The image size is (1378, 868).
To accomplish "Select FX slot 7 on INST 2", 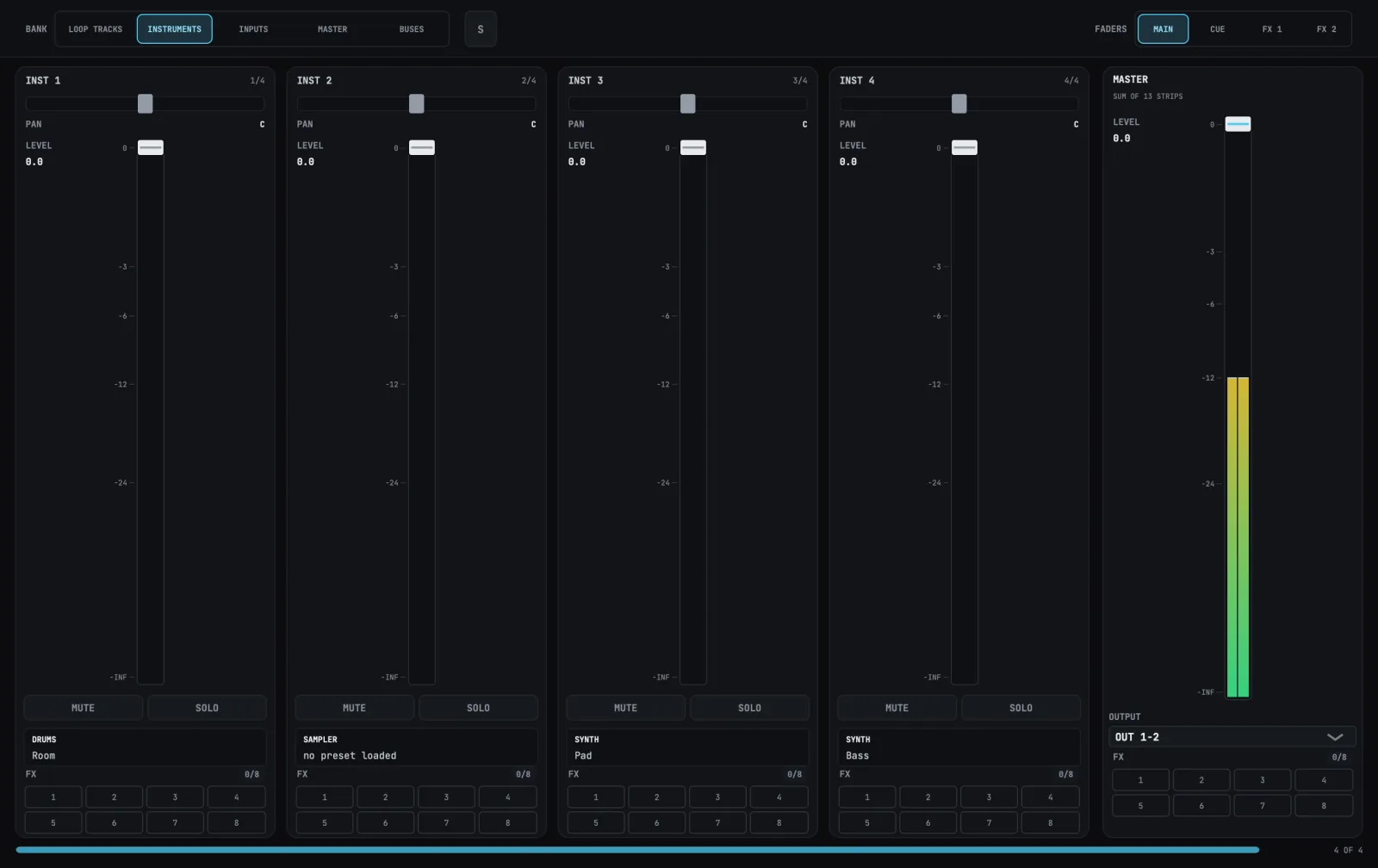I will [447, 823].
